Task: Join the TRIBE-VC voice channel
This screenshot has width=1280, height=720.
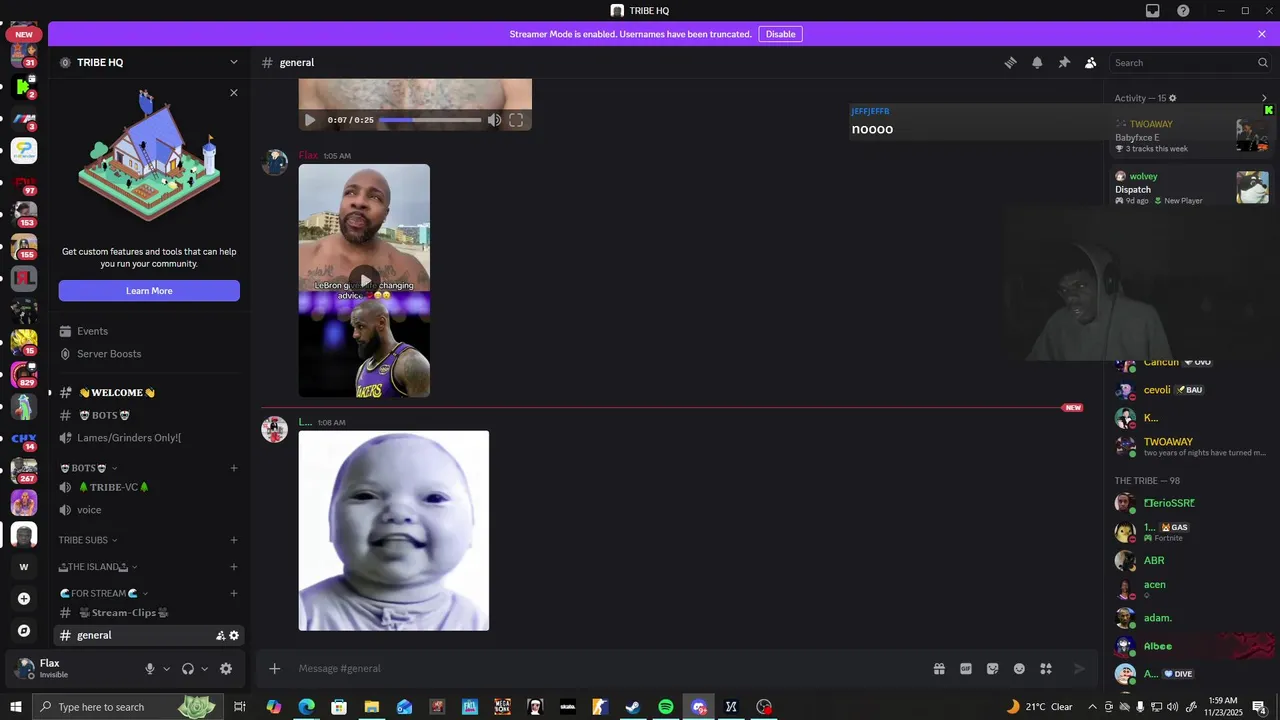Action: pos(149,487)
